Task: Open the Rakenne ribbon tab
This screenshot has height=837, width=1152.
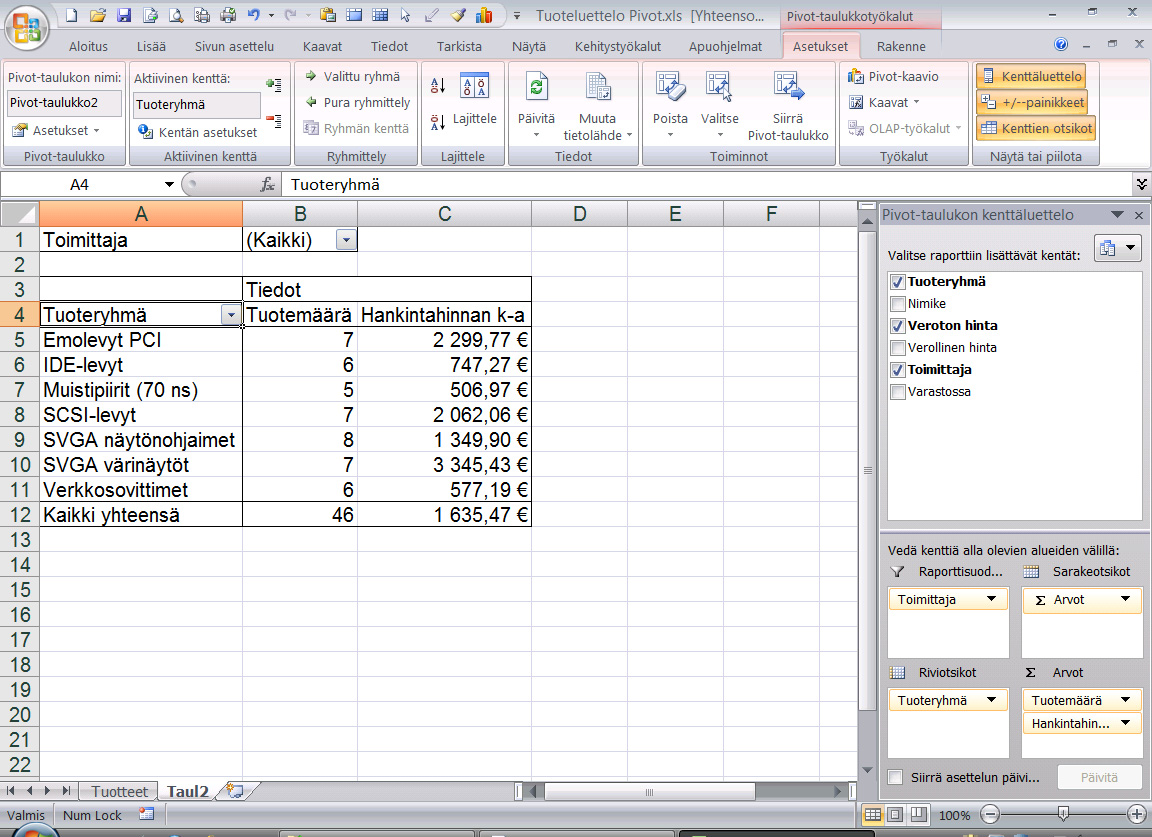Action: 901,46
